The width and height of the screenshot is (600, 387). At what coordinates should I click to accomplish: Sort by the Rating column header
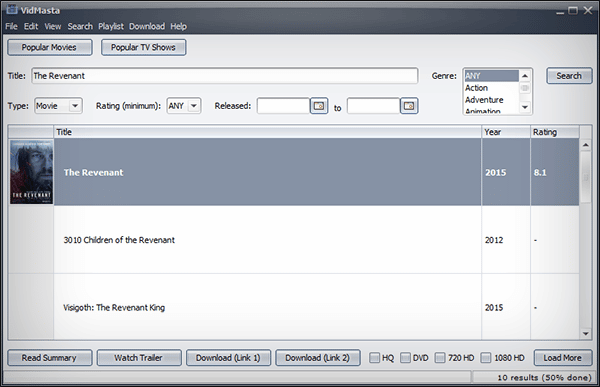click(x=555, y=132)
